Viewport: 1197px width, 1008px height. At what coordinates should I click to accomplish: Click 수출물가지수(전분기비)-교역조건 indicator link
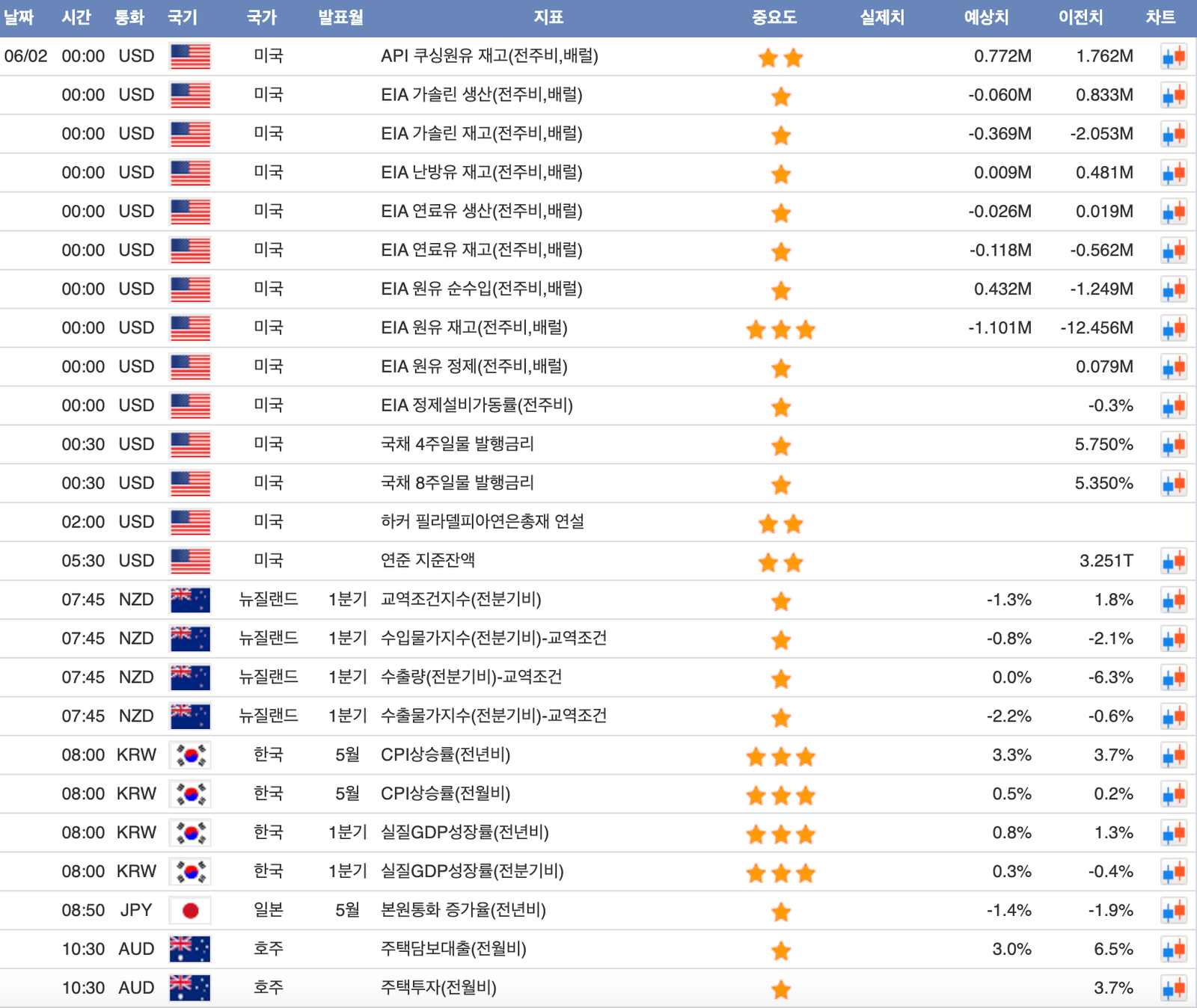493,716
